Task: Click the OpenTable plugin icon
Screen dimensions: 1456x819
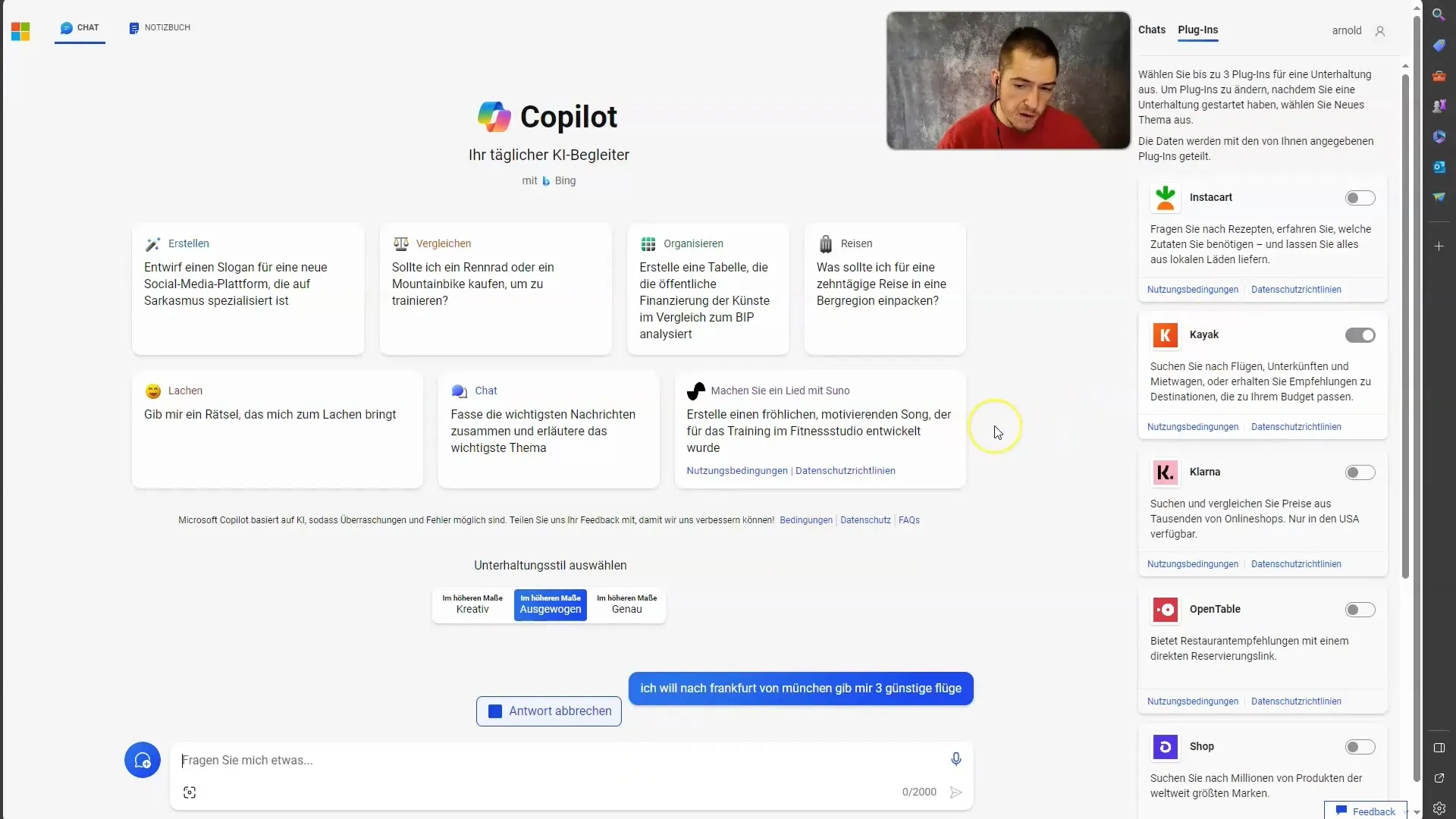Action: [x=1165, y=609]
